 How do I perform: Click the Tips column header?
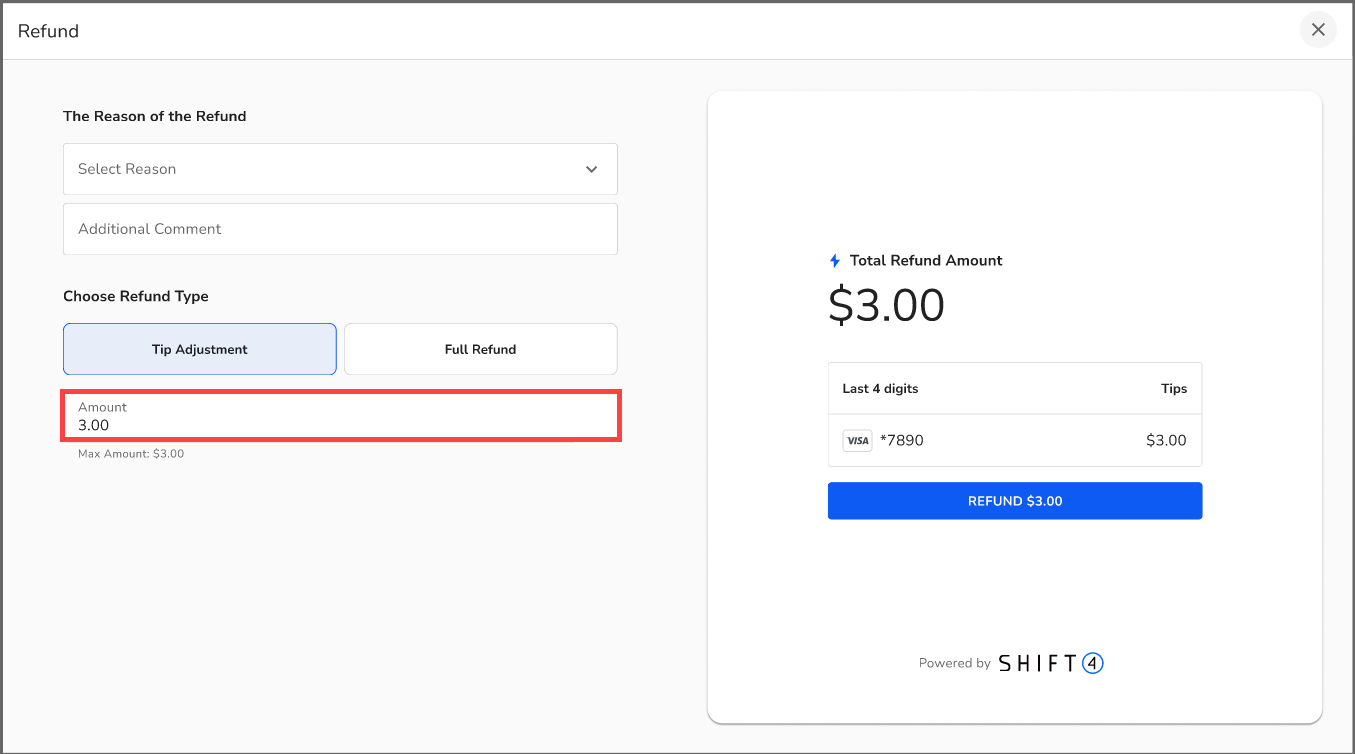pos(1173,389)
